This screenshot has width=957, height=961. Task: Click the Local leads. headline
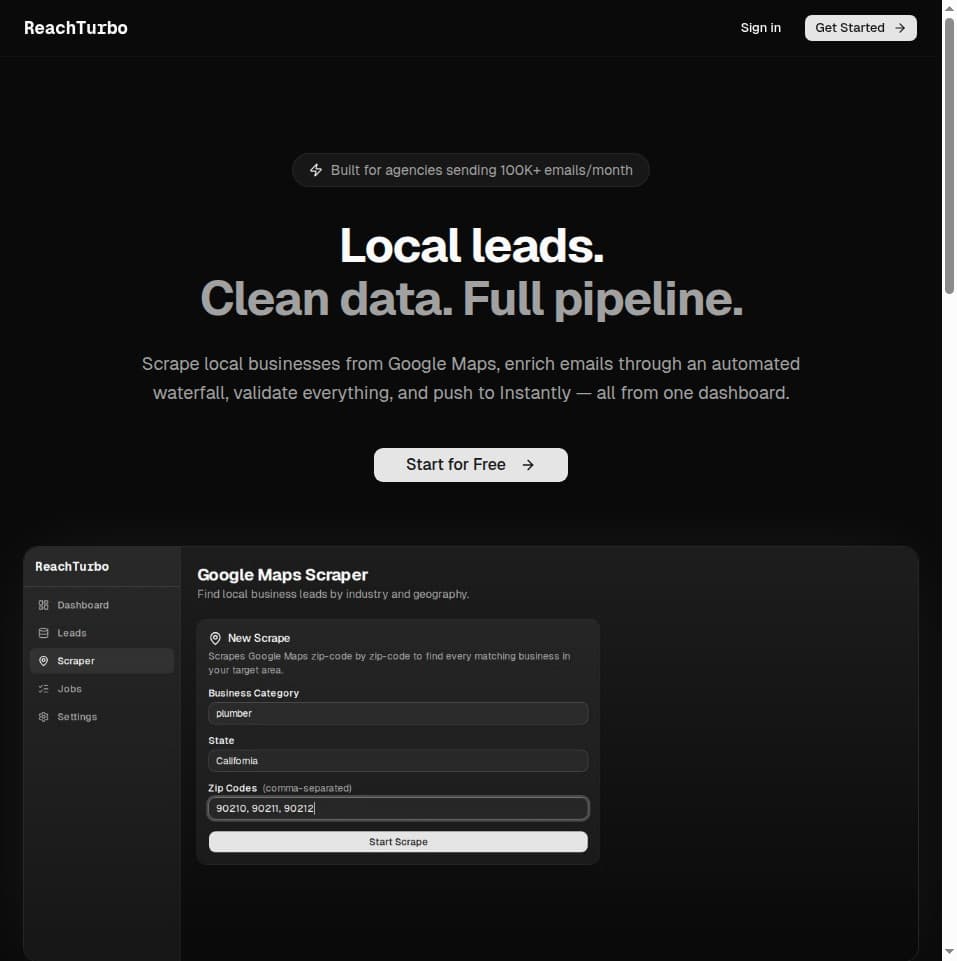point(471,246)
